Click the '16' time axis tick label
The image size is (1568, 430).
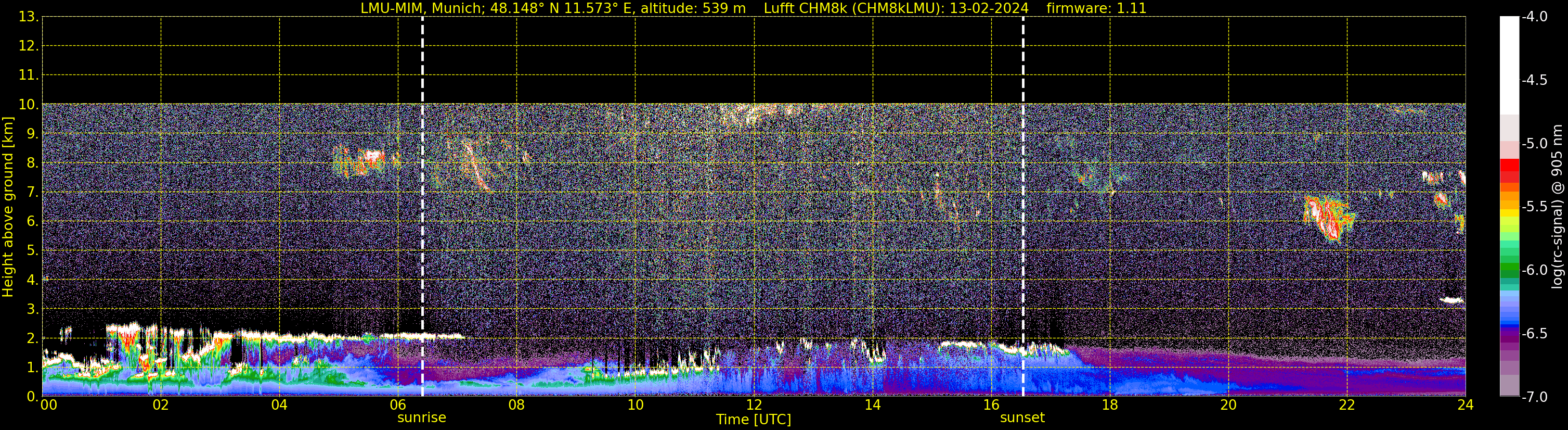[x=992, y=405]
